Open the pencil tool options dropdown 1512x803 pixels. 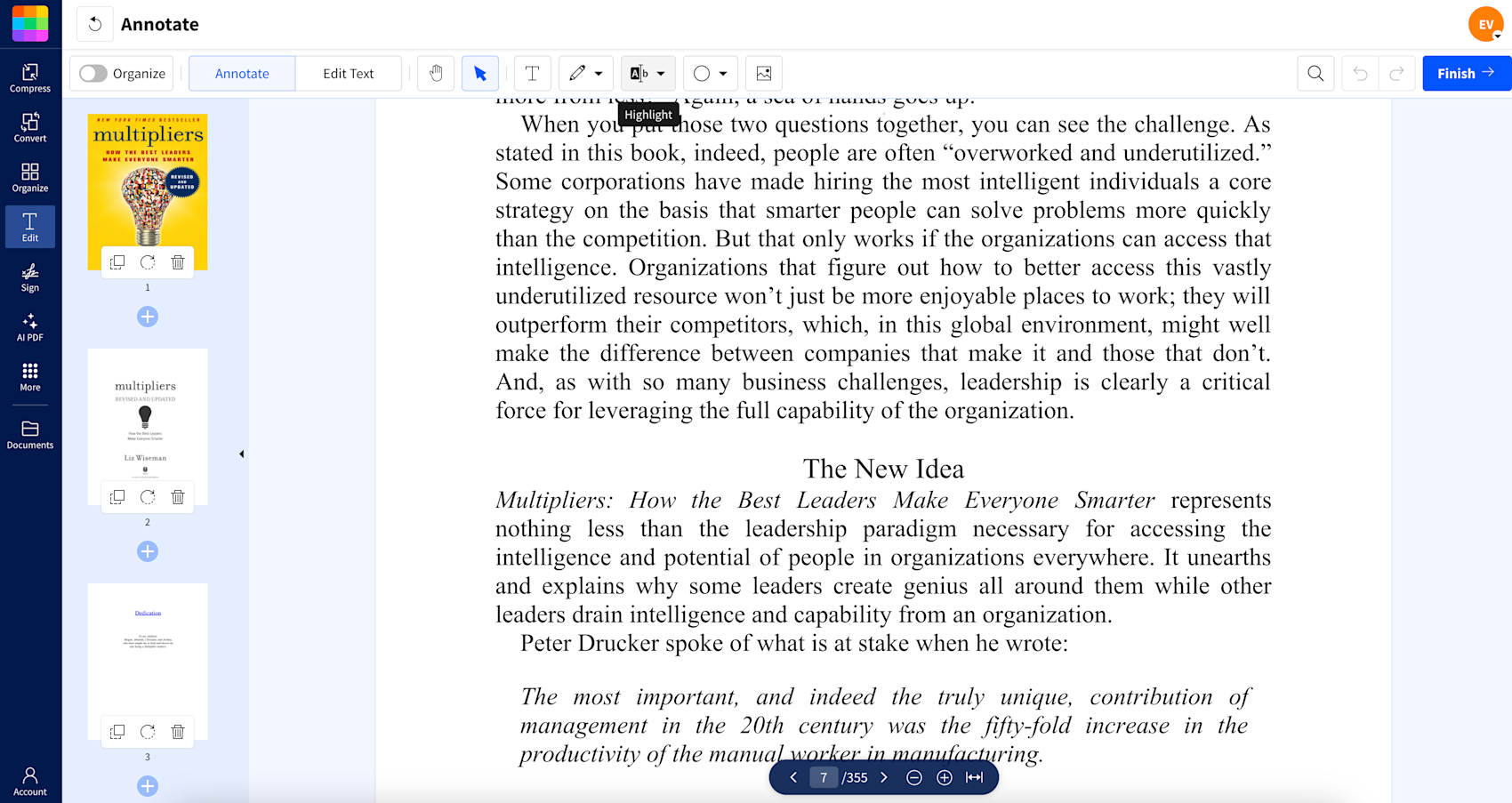click(x=599, y=73)
